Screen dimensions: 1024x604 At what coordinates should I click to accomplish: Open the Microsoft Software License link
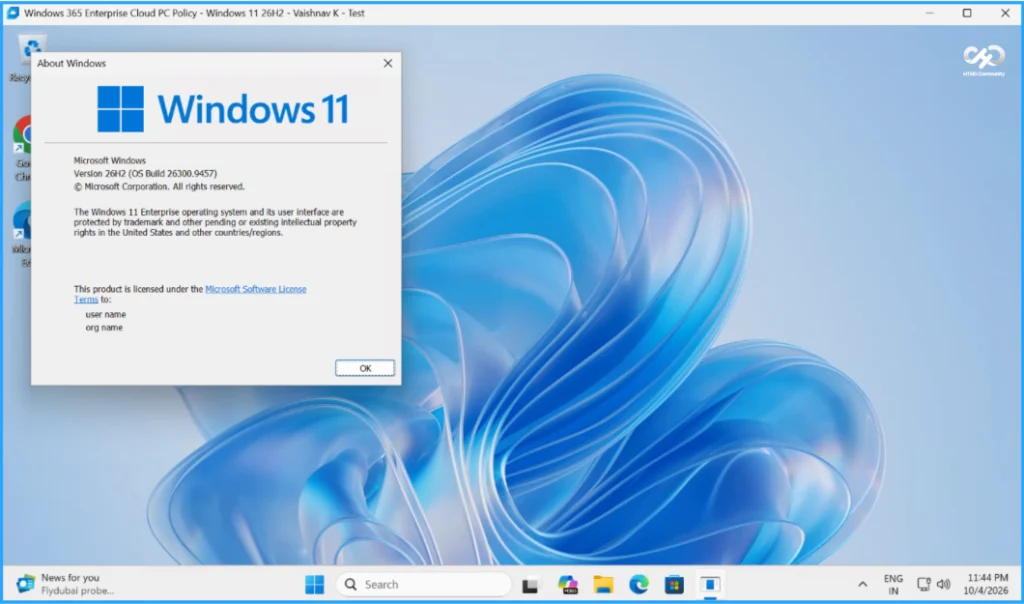point(255,289)
